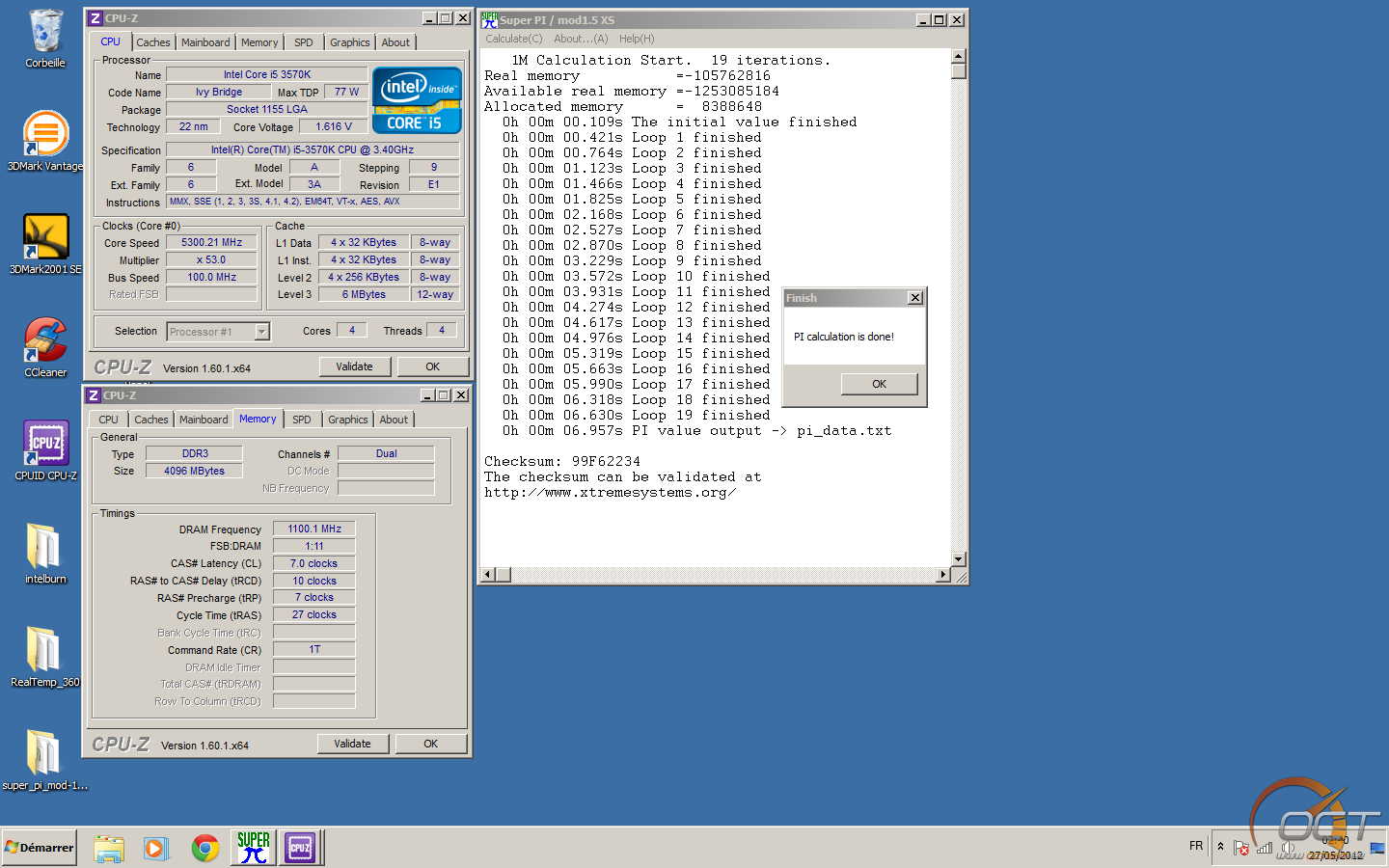Image resolution: width=1389 pixels, height=868 pixels.
Task: Click the network signal tray icon
Action: (x=1265, y=848)
